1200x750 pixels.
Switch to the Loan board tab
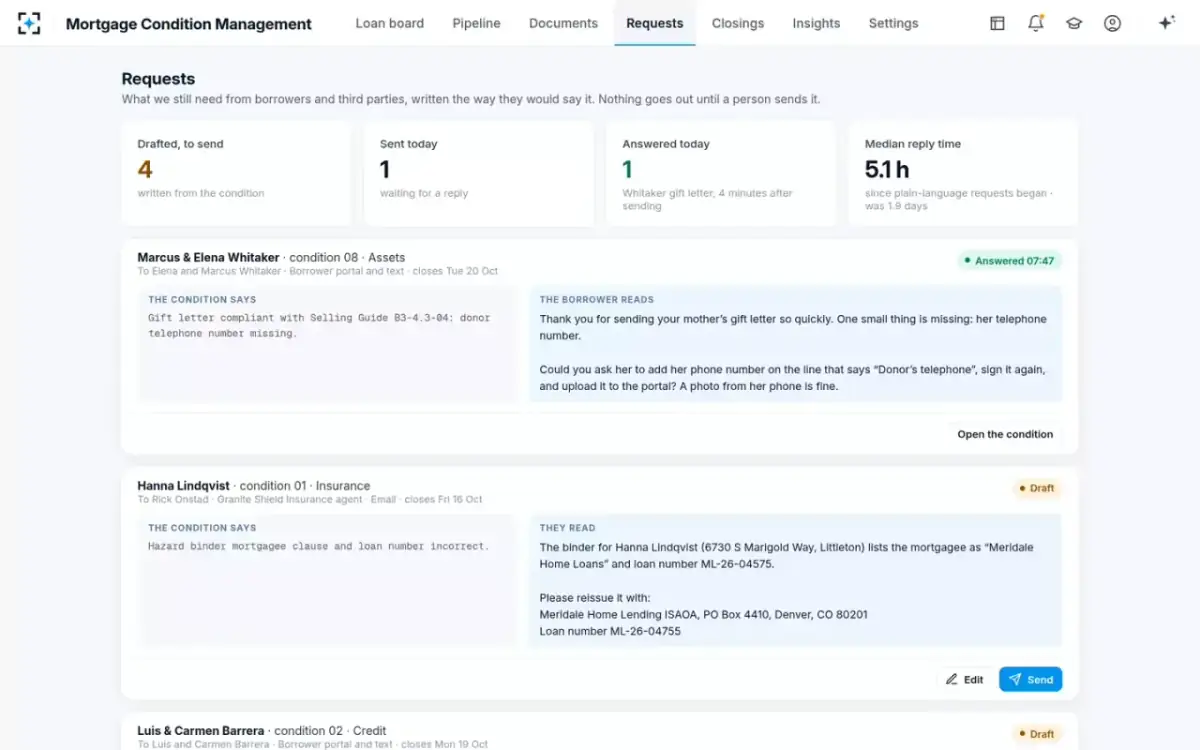[390, 23]
